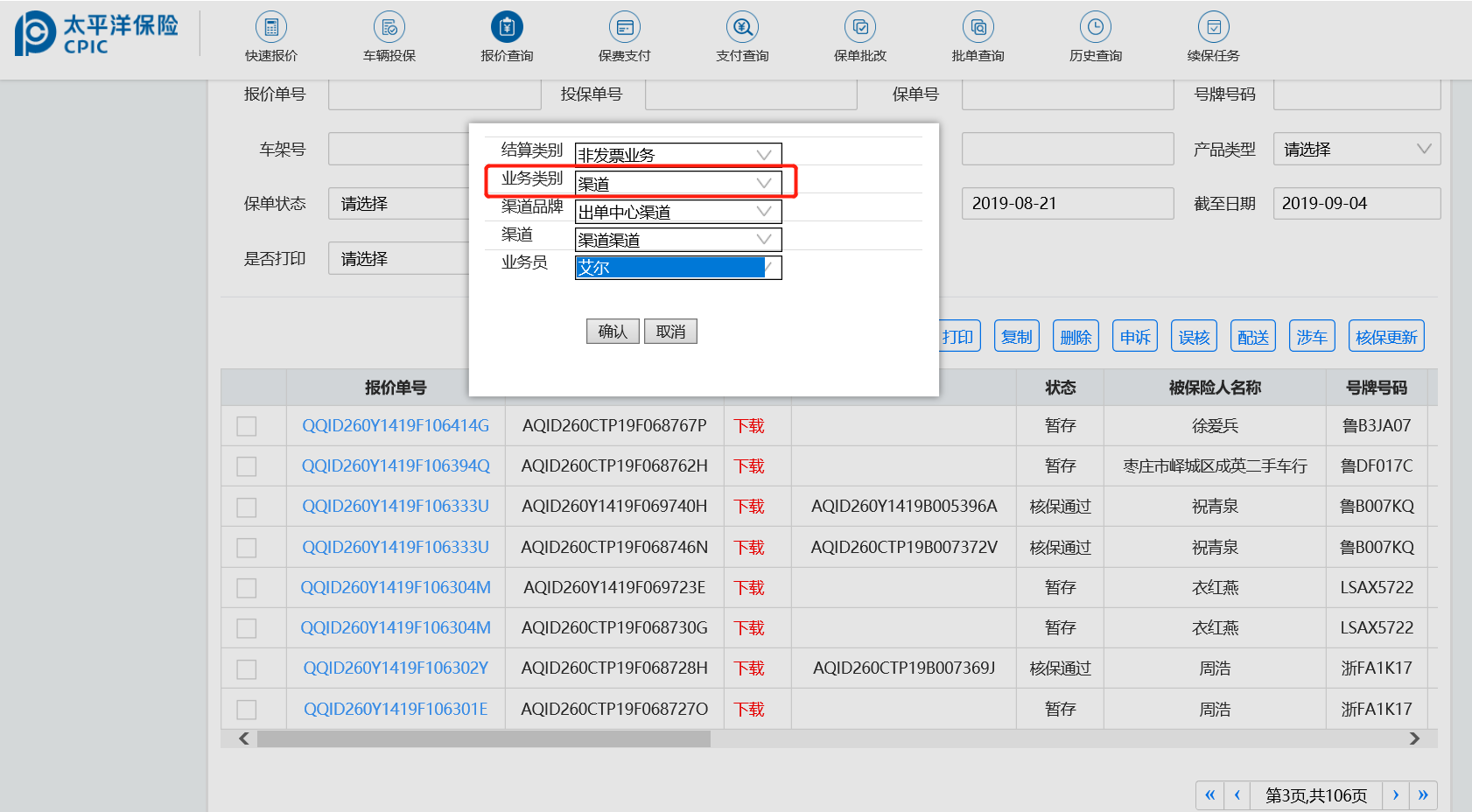Click 下载 in row AQID260CTP19F068762H

coord(749,466)
